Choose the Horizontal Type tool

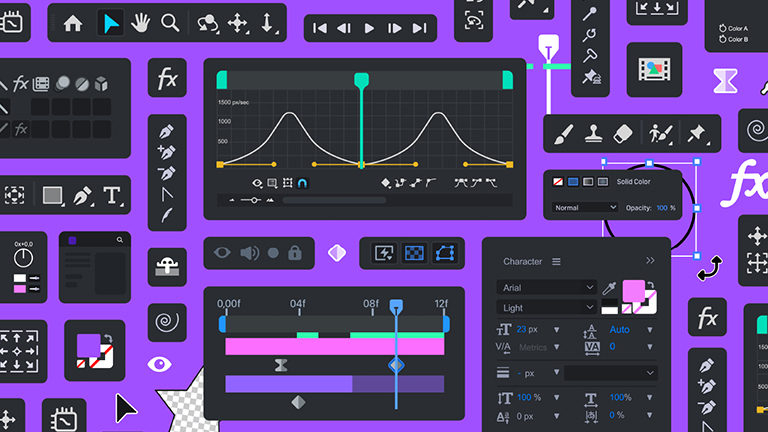pyautogui.click(x=112, y=195)
